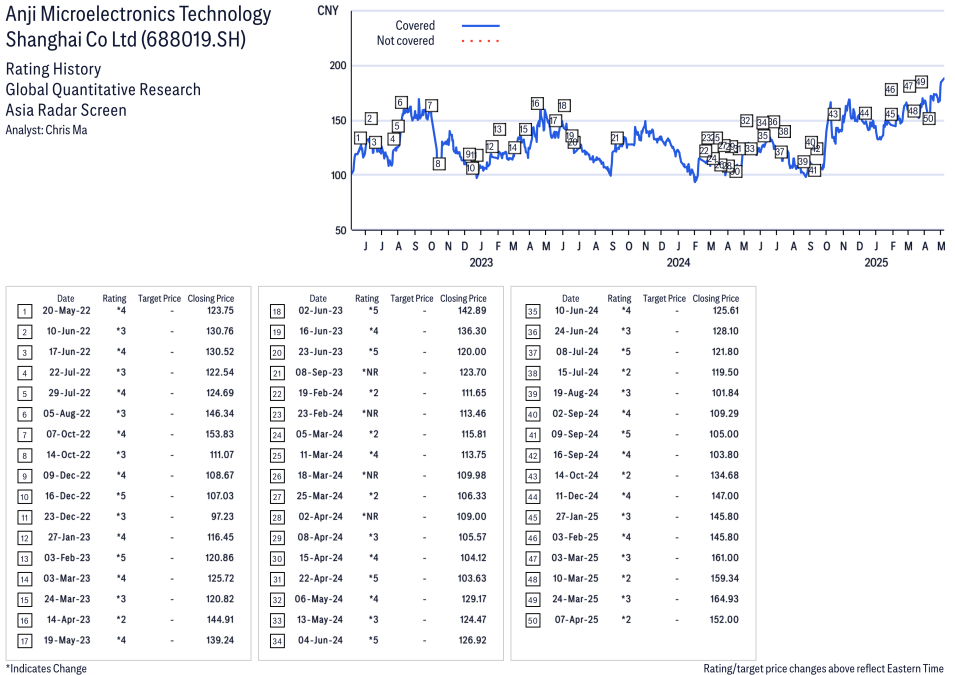The width and height of the screenshot is (955, 675).
Task: Click chart marker 50 on the chart
Action: click(928, 119)
